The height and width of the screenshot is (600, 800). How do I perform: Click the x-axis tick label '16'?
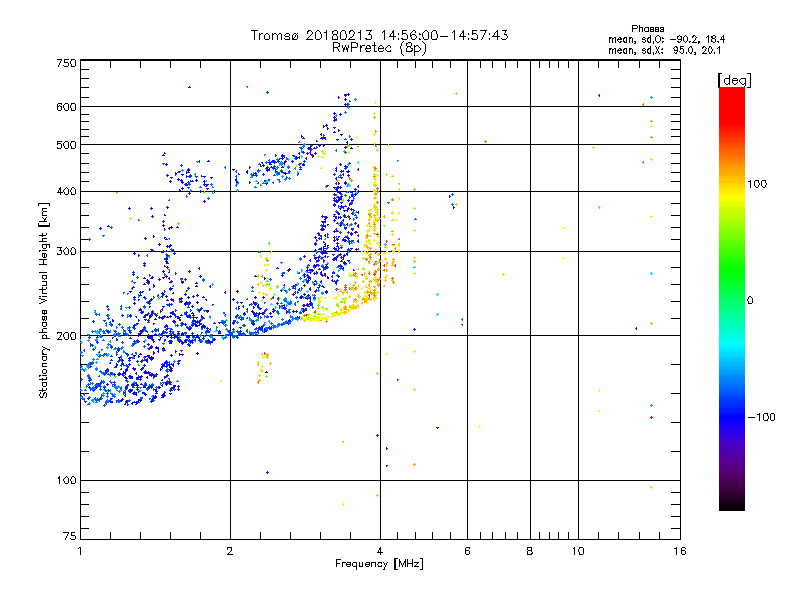coord(680,551)
